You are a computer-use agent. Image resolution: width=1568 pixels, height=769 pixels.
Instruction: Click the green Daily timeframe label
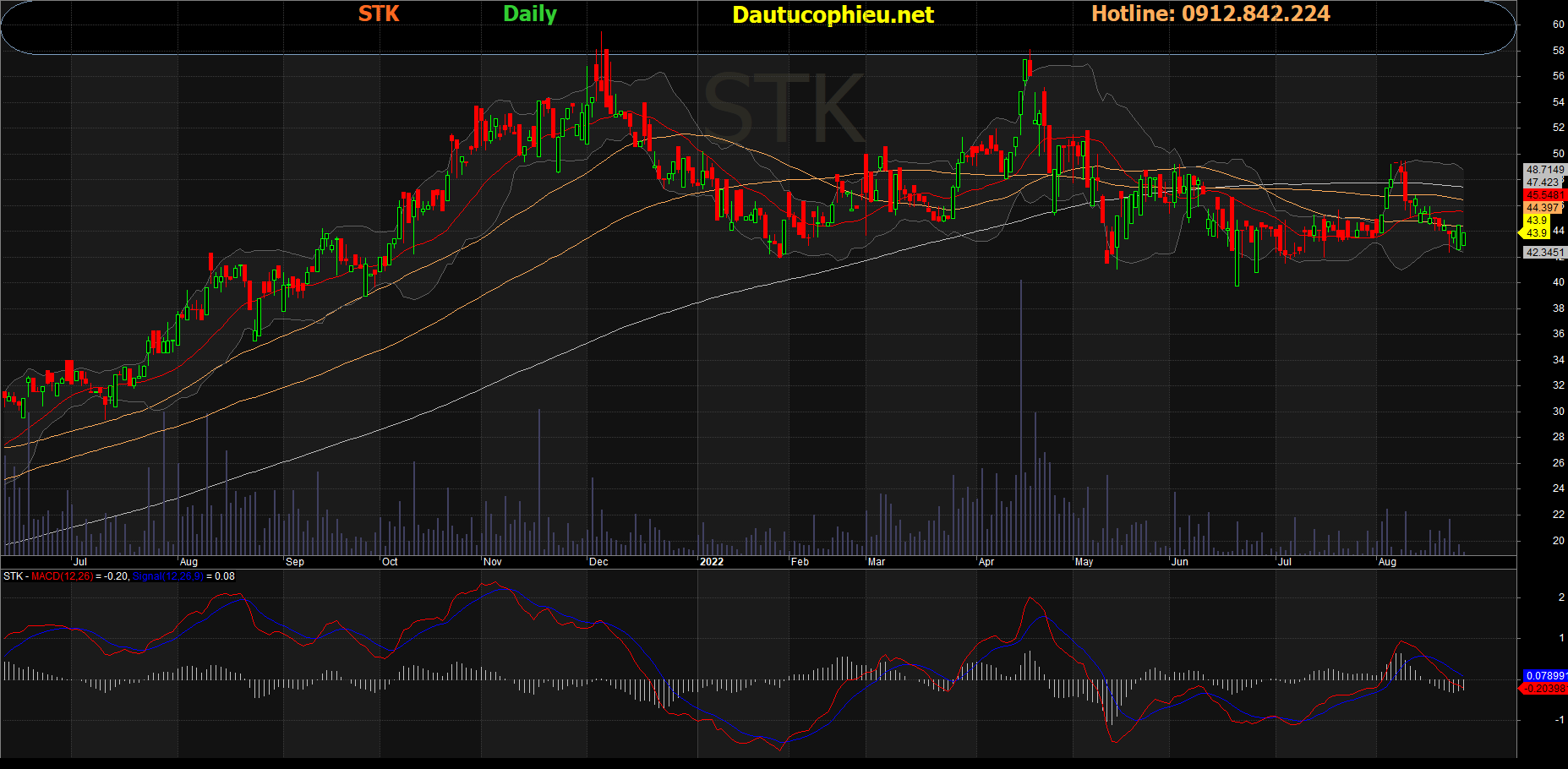(530, 14)
